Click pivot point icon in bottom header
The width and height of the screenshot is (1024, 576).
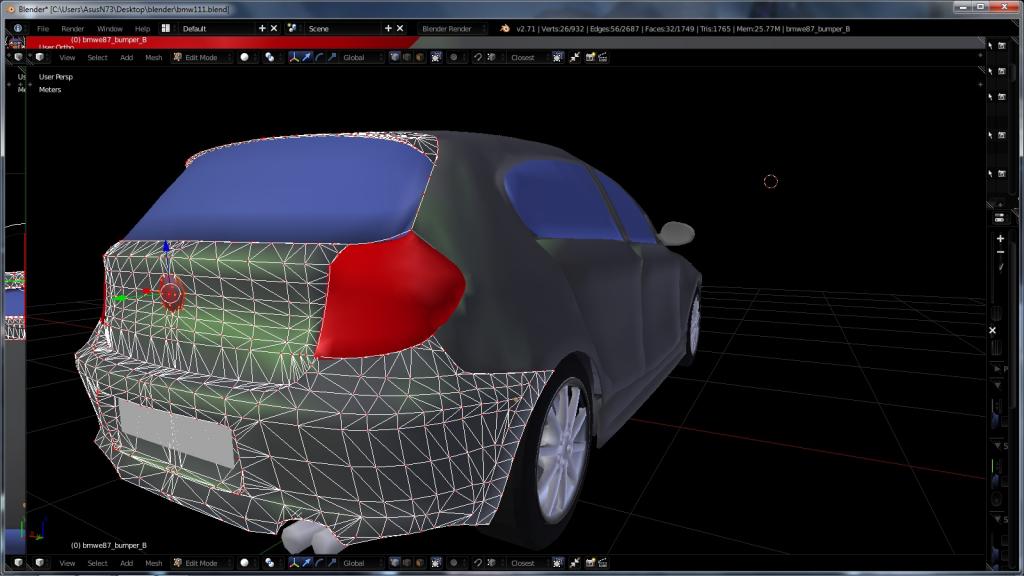point(269,563)
